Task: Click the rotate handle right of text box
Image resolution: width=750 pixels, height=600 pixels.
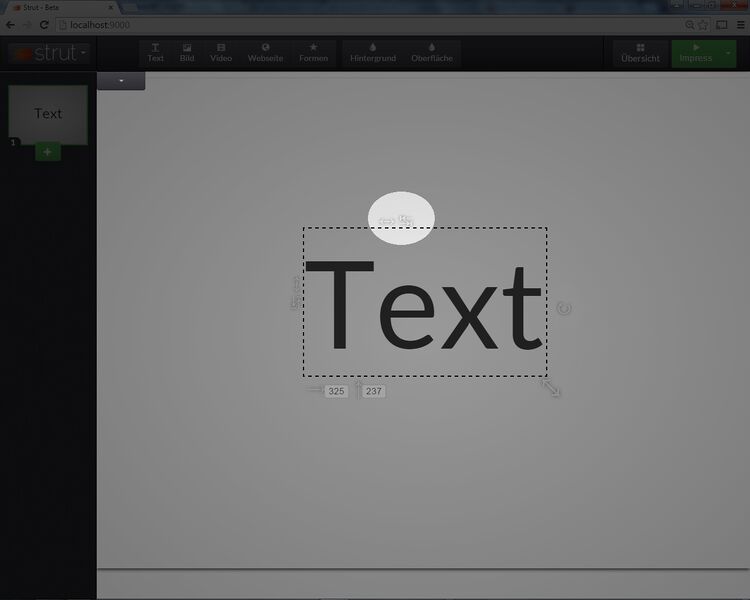Action: coord(564,308)
